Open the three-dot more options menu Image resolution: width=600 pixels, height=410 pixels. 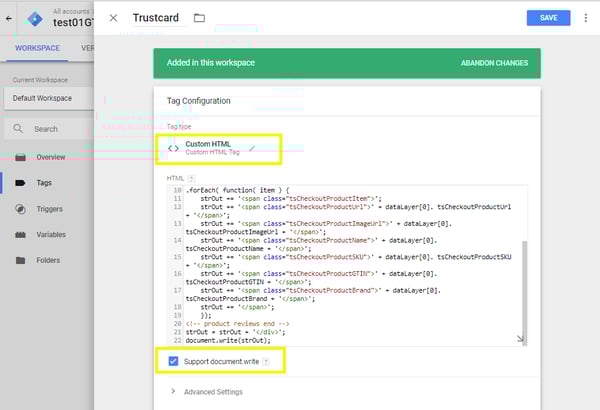click(x=585, y=18)
